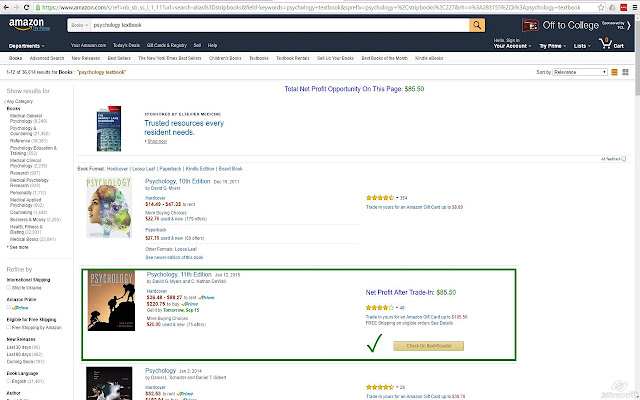Image resolution: width=640 pixels, height=400 pixels.
Task: Filter by Loose Leaf book format
Action: point(144,169)
